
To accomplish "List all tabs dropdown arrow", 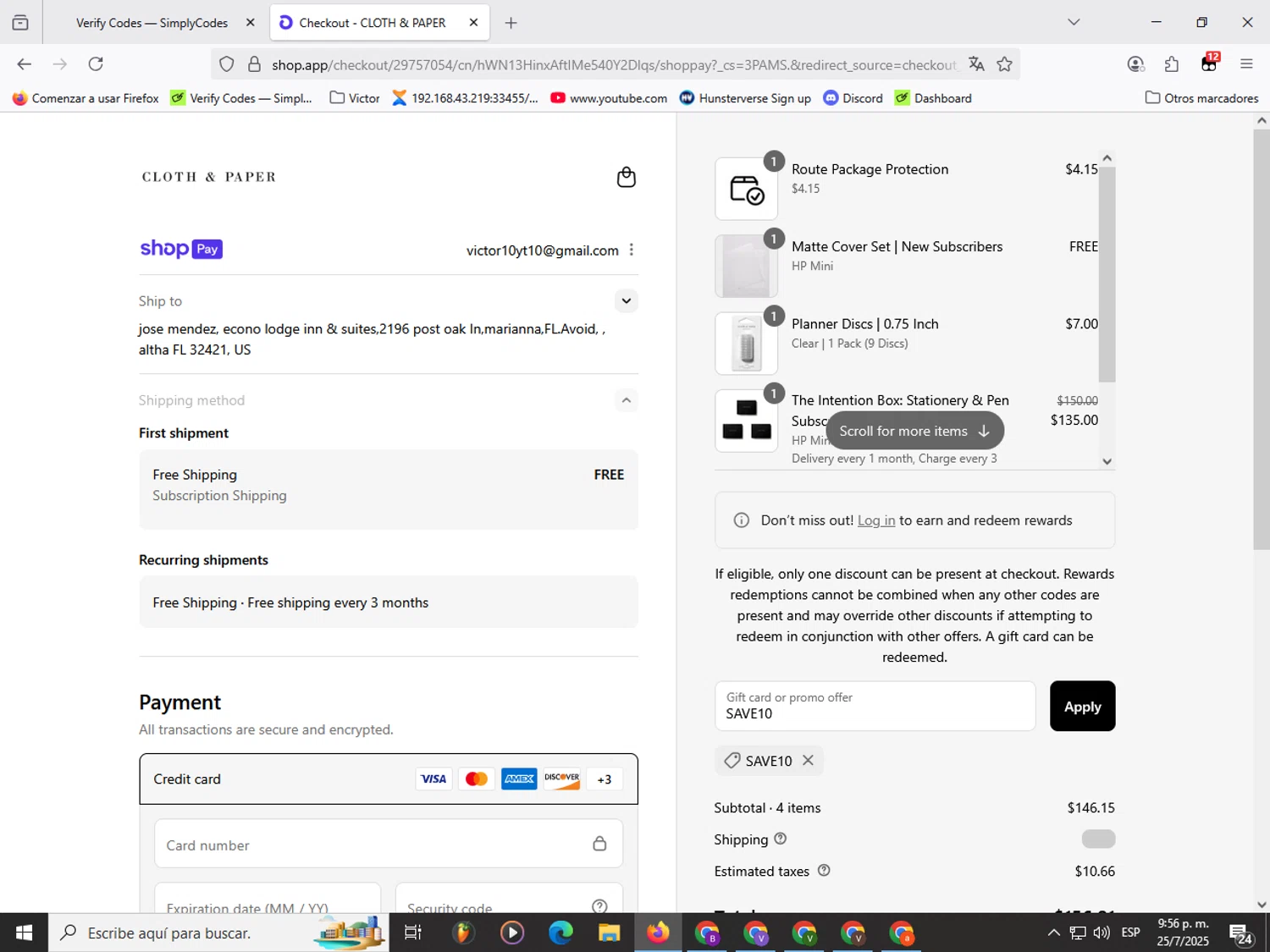I will pos(1074,22).
